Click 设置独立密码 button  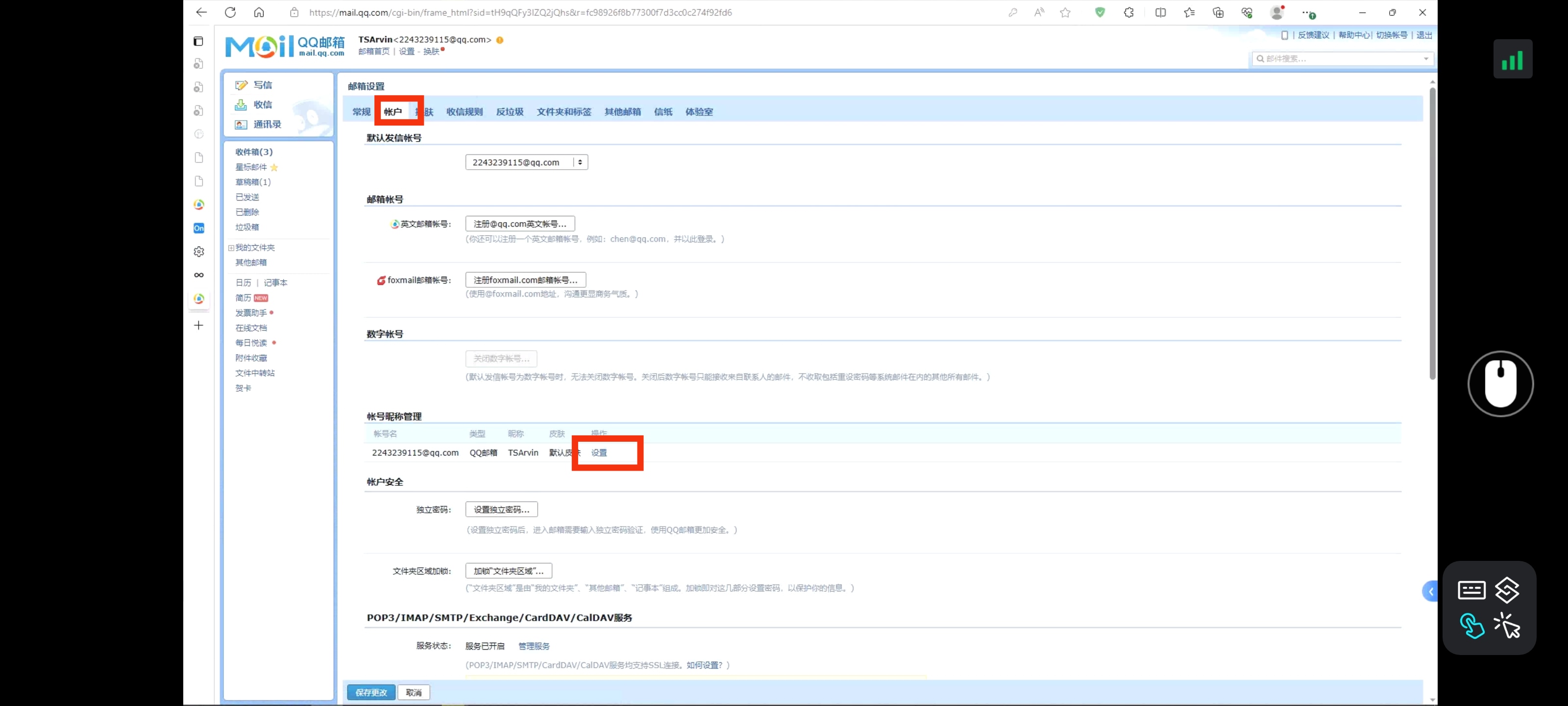point(501,509)
